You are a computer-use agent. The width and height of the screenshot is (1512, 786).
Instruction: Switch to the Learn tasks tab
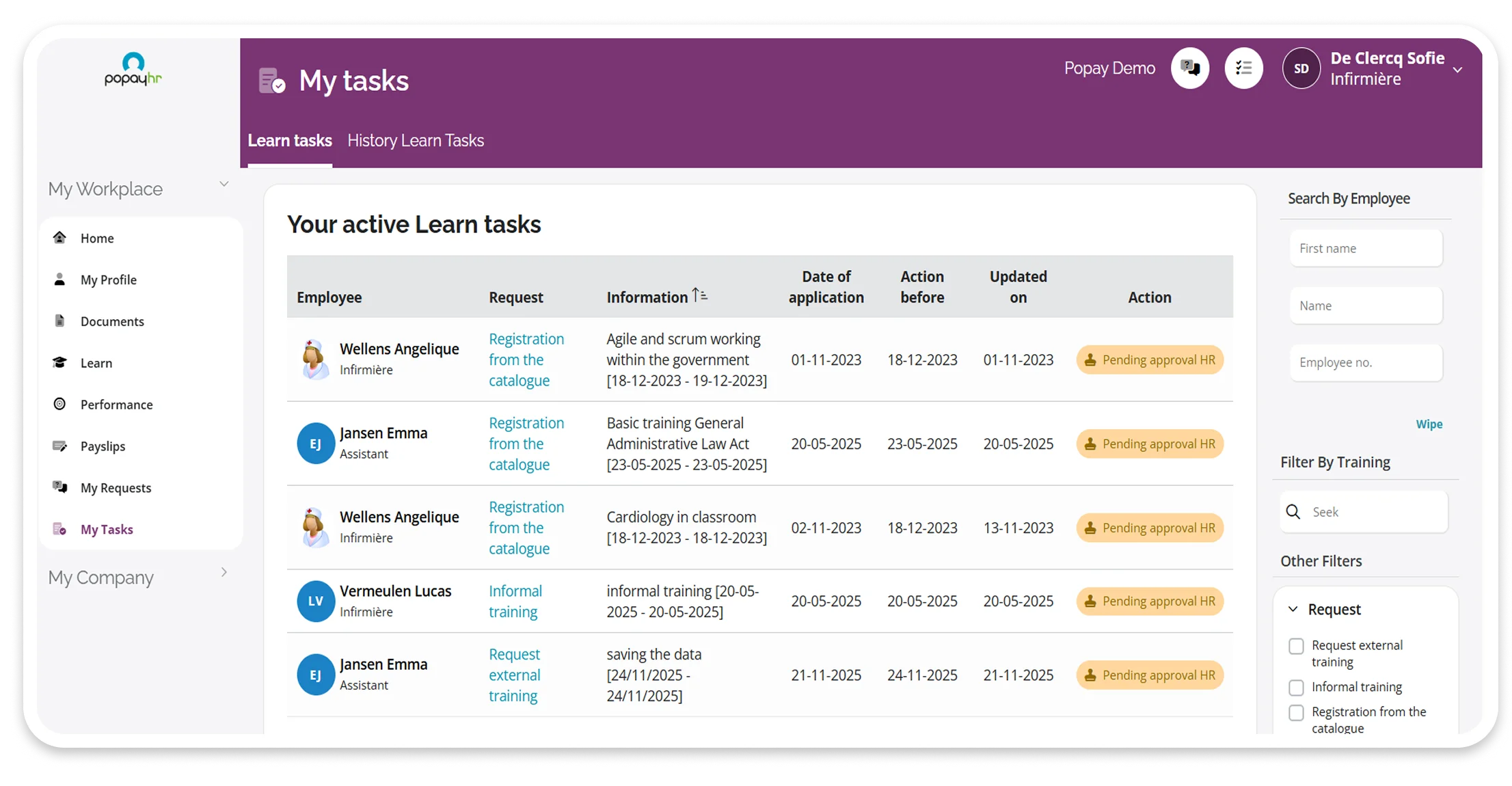(290, 140)
